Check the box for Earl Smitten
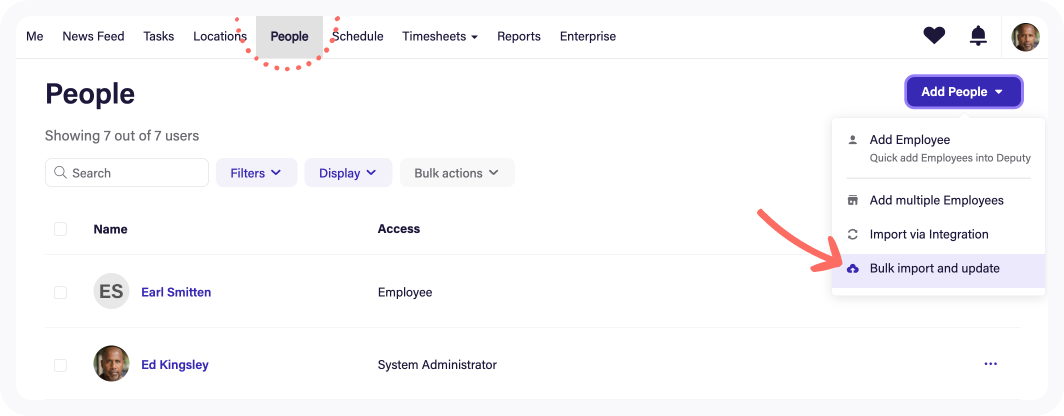This screenshot has height=416, width=1064. [60, 292]
